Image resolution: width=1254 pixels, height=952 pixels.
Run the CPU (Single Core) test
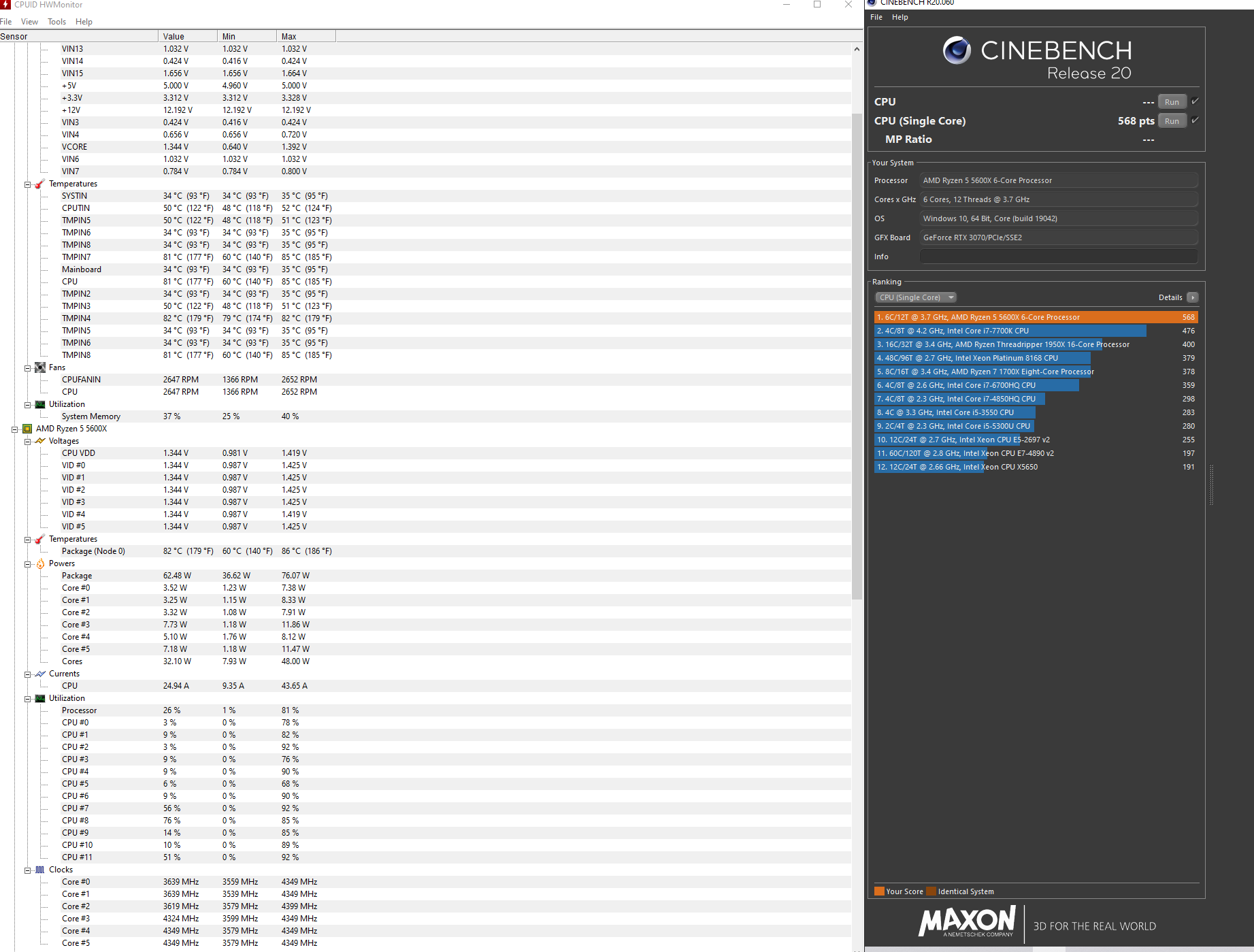(x=1172, y=120)
